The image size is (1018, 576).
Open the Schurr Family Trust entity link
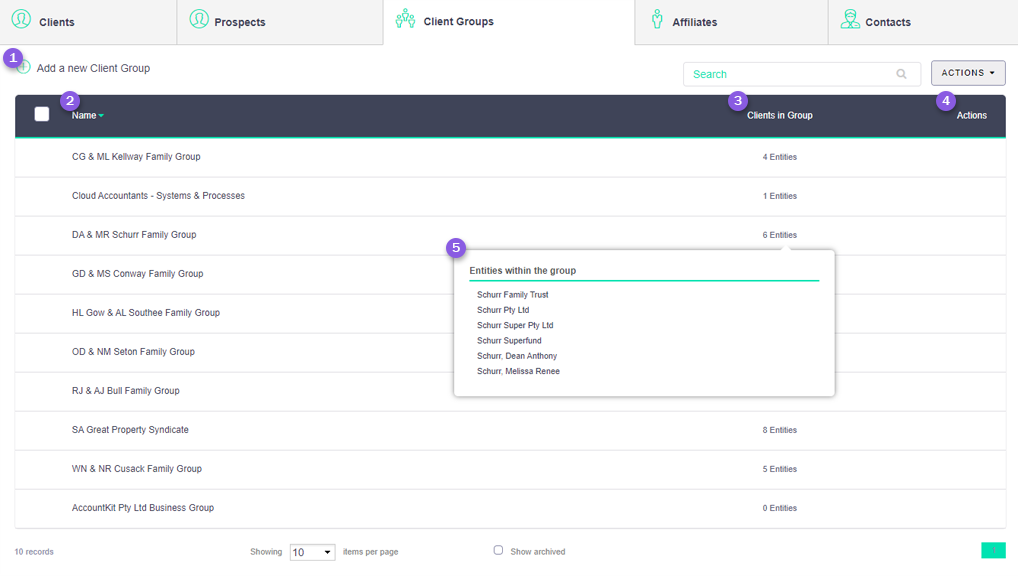512,294
